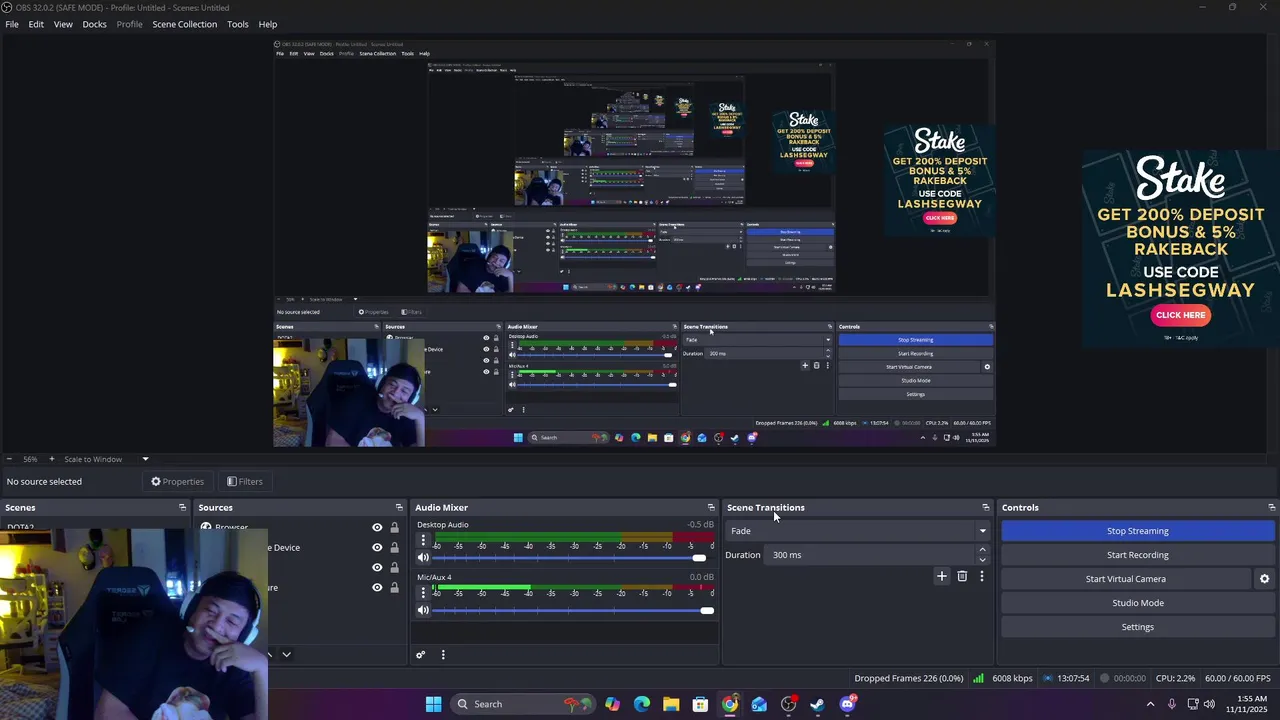The height and width of the screenshot is (720, 1280).
Task: Open the Edit menu
Action: pyautogui.click(x=36, y=24)
